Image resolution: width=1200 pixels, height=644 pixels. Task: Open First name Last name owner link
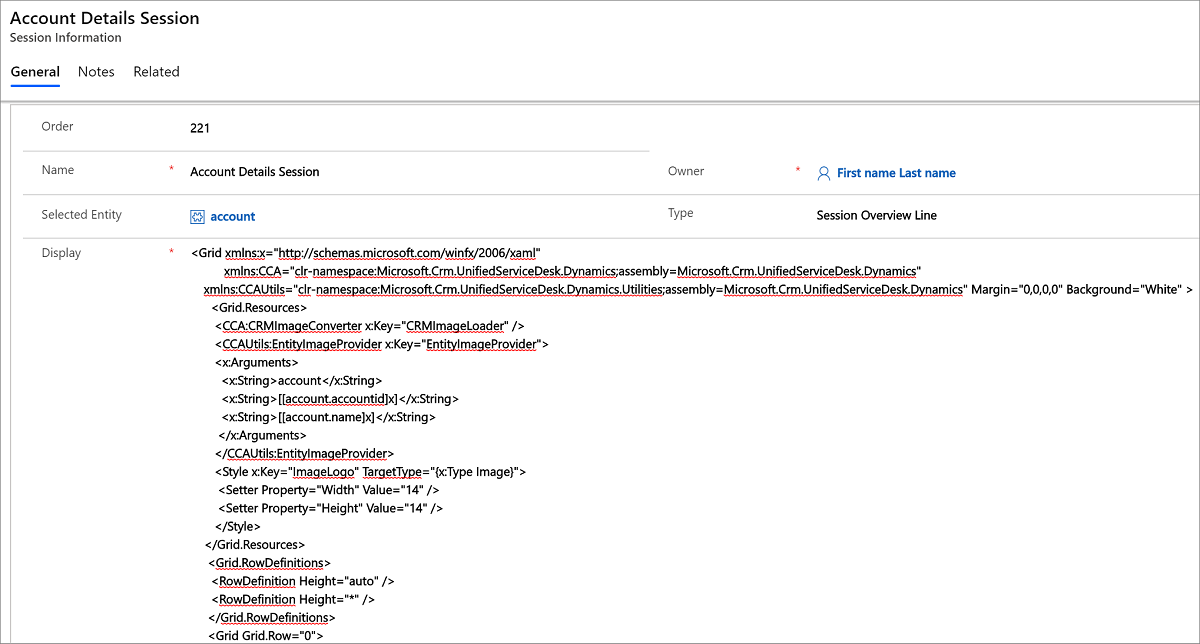(x=896, y=173)
